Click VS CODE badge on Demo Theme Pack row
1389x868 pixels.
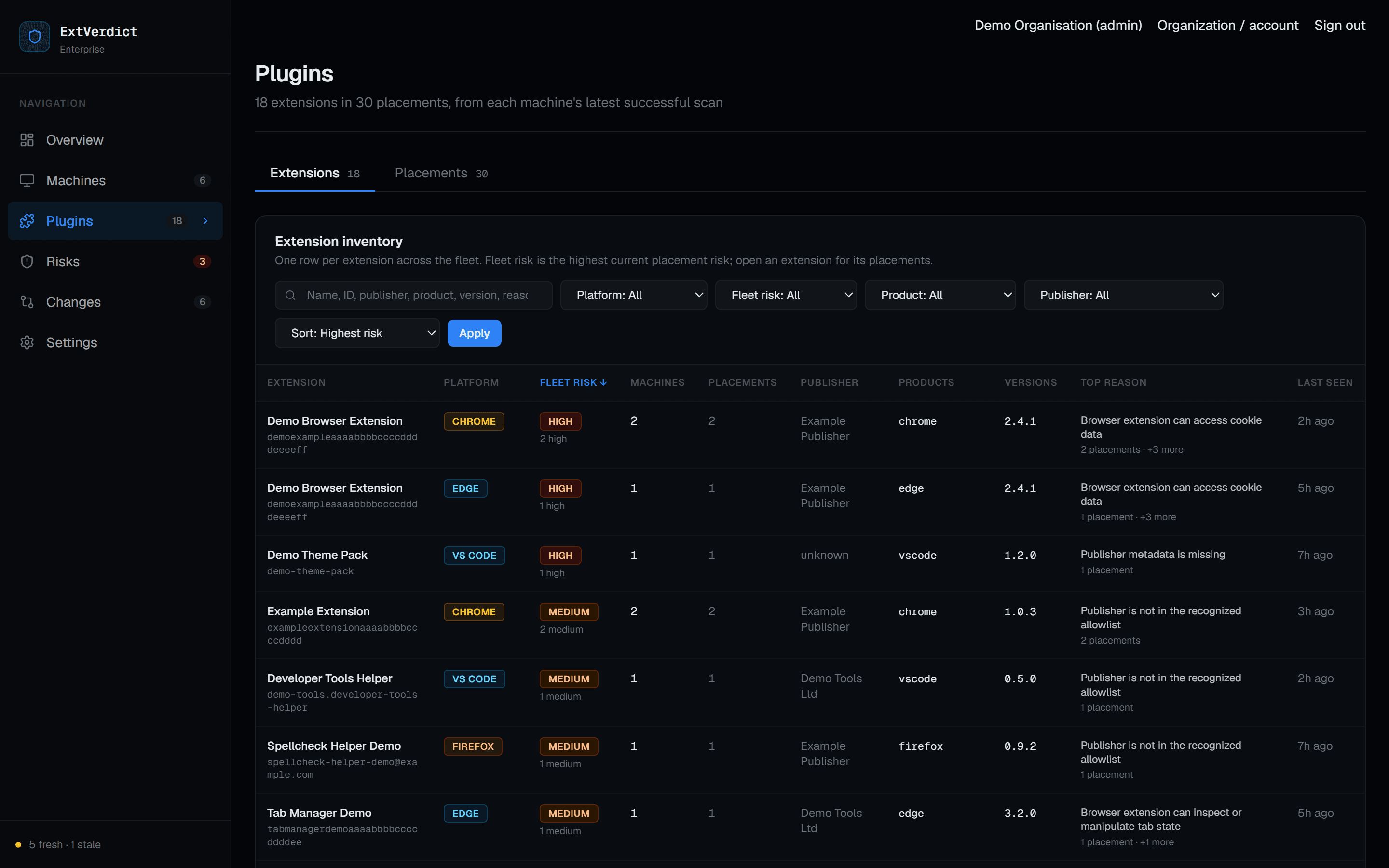(474, 556)
